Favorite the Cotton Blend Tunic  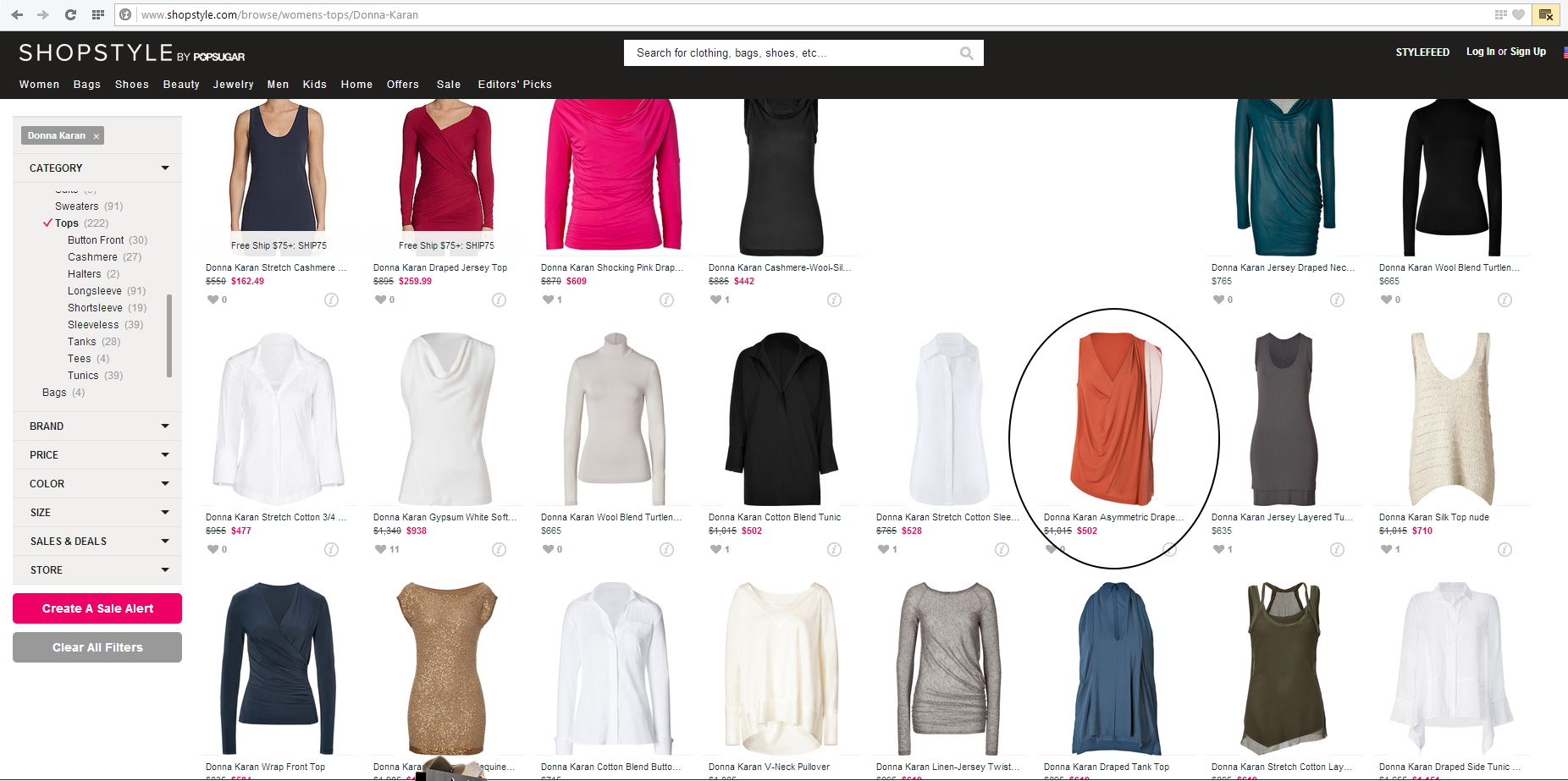715,549
